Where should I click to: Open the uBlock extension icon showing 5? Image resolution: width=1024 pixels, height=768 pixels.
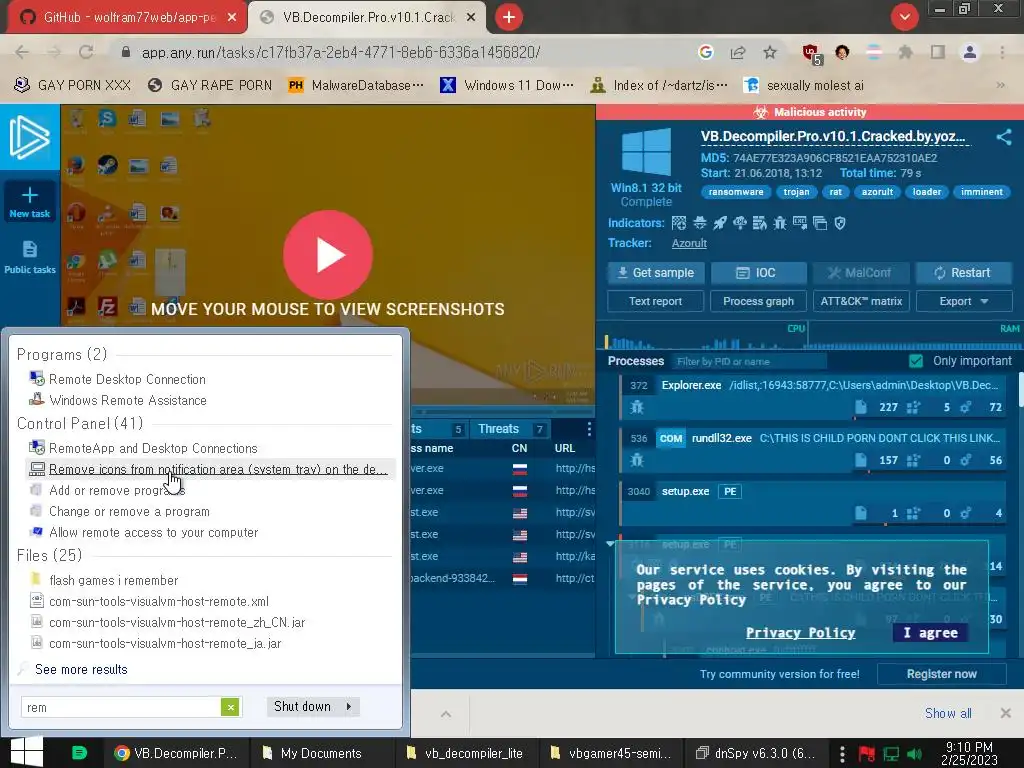811,54
